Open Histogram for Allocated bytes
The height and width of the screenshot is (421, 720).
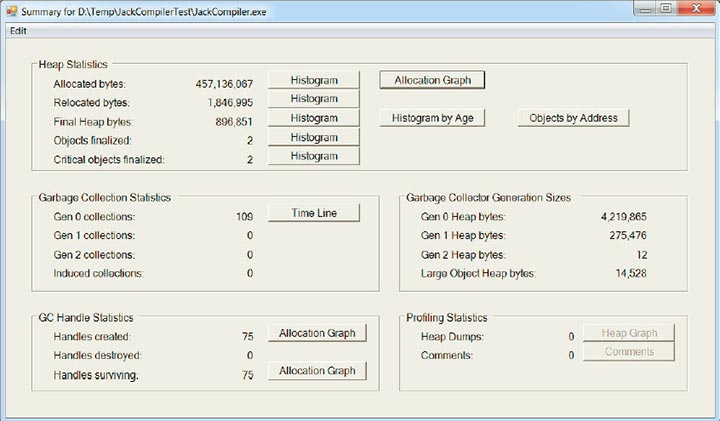point(314,80)
